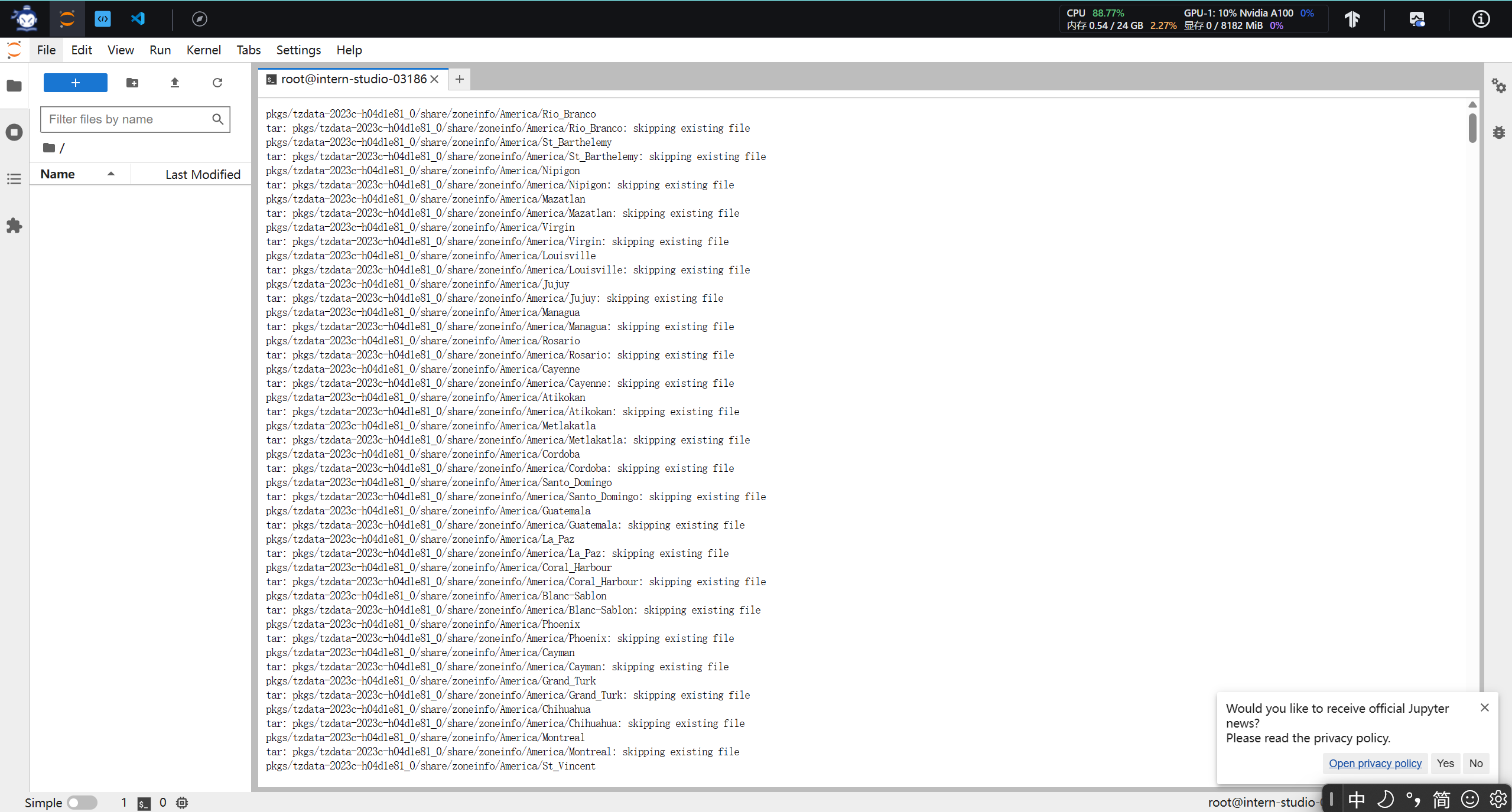Add a new launcher tab with plus
Viewport: 1512px width, 812px height.
pyautogui.click(x=460, y=79)
